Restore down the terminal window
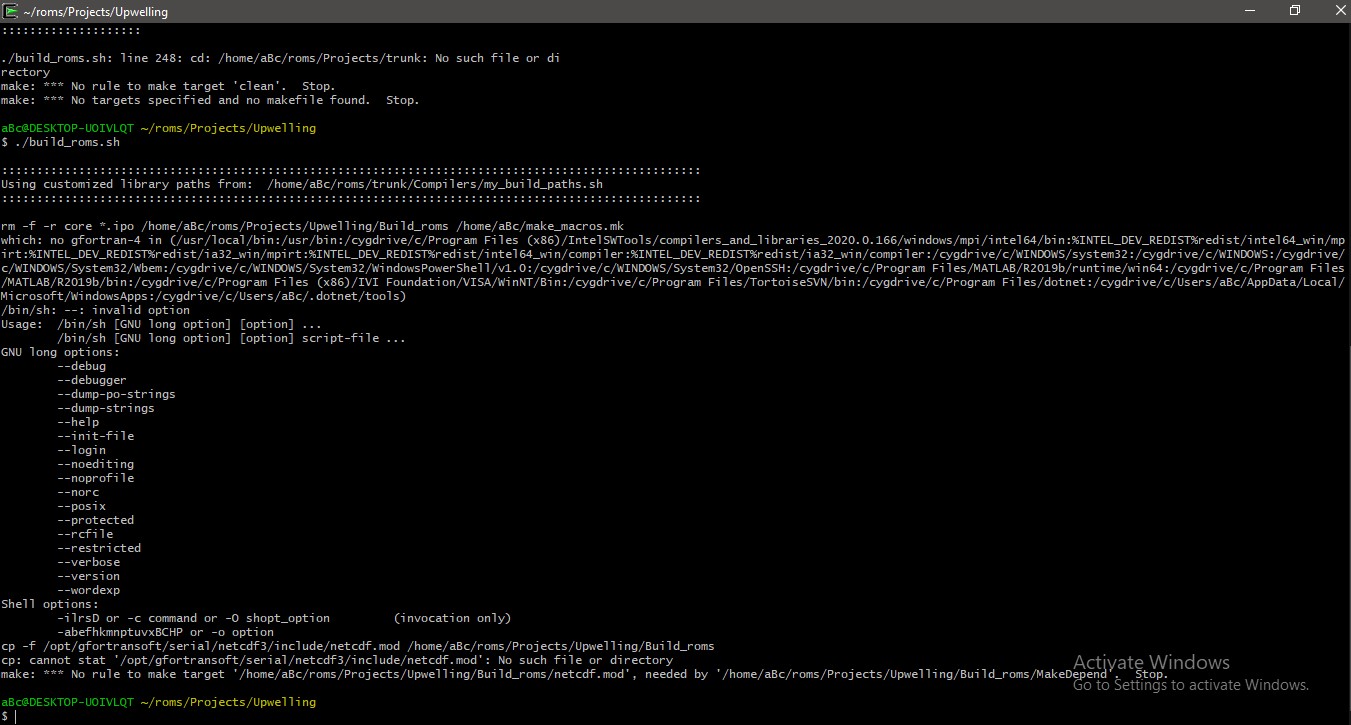This screenshot has height=725, width=1351. 1295,11
